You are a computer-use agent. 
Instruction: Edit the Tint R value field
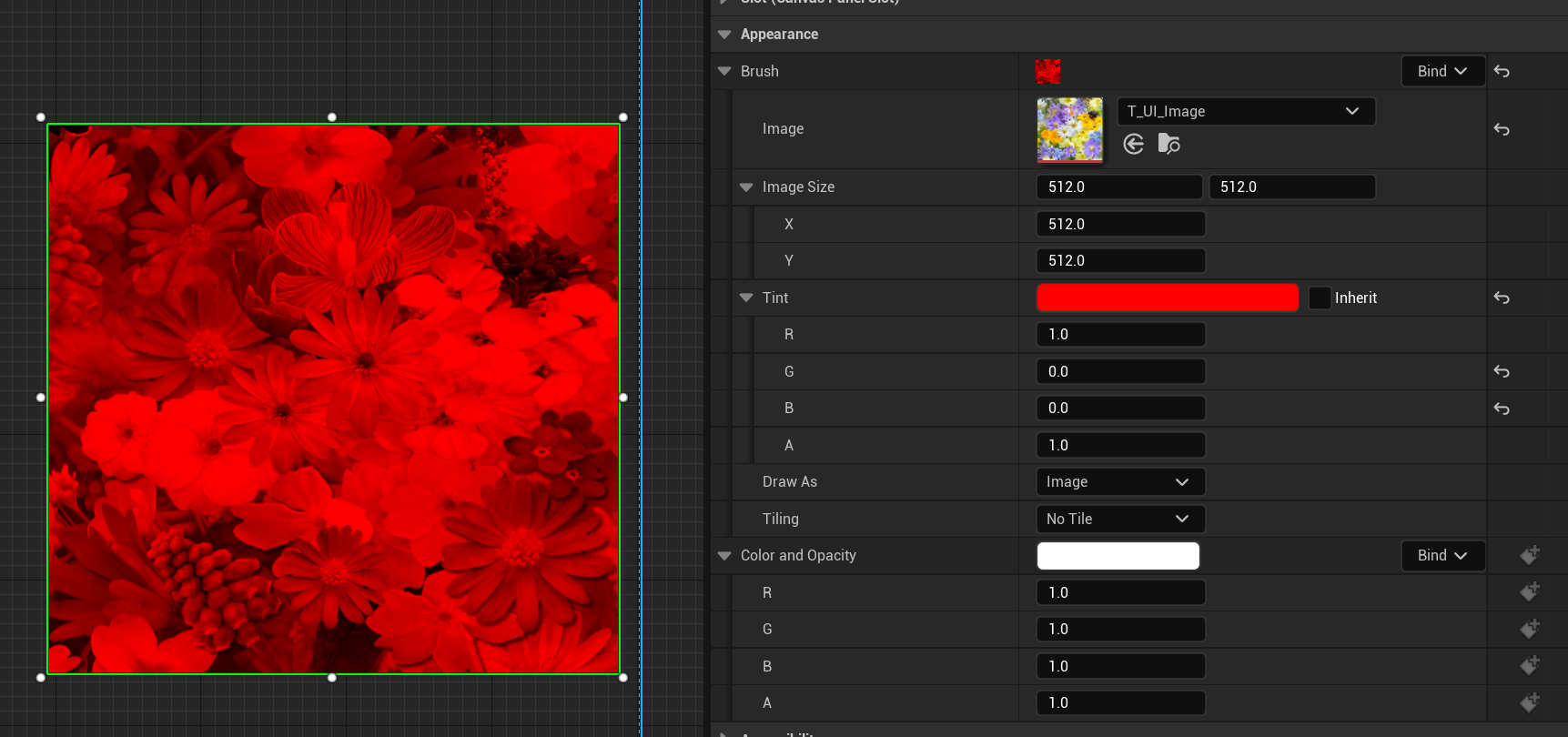click(x=1120, y=334)
